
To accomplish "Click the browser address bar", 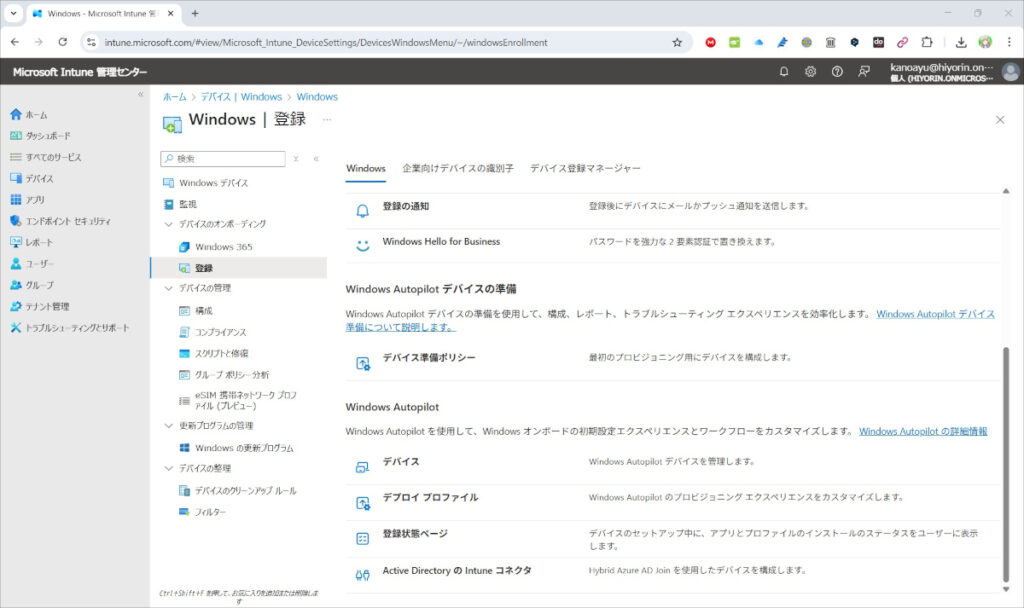I will point(385,42).
